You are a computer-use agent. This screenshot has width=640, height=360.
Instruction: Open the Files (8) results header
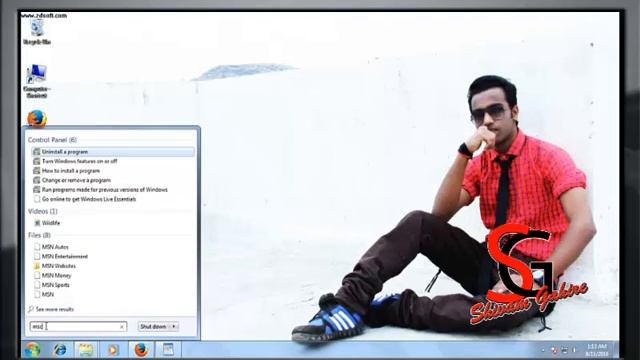click(39, 235)
